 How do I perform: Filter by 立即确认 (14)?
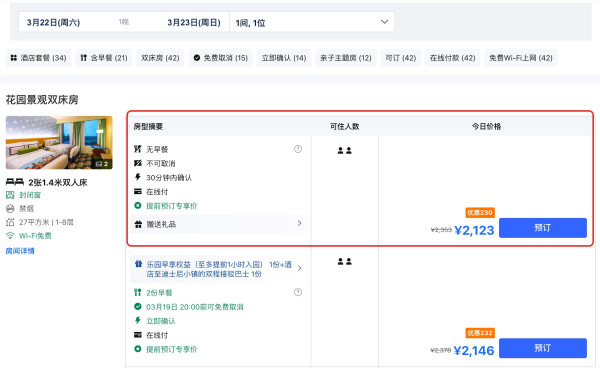(x=284, y=58)
